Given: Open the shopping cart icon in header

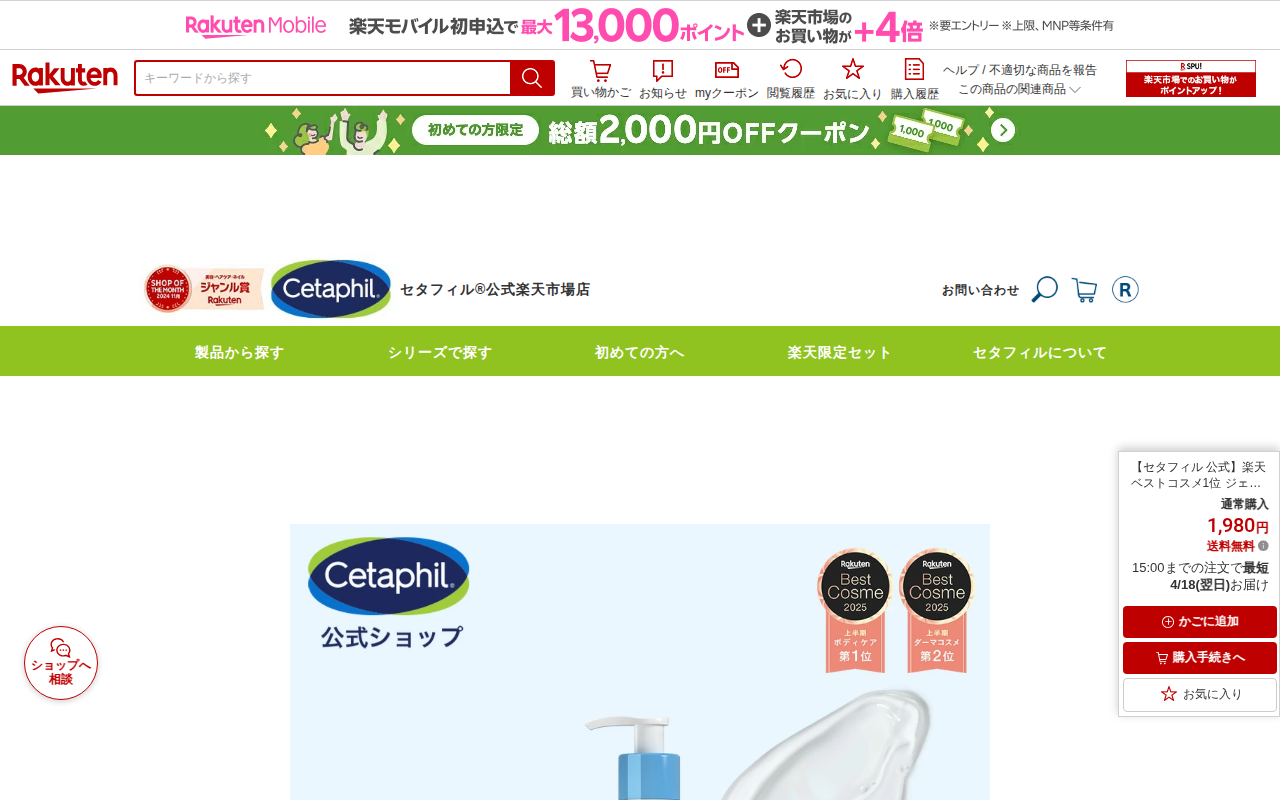Looking at the screenshot, I should click(x=600, y=79).
